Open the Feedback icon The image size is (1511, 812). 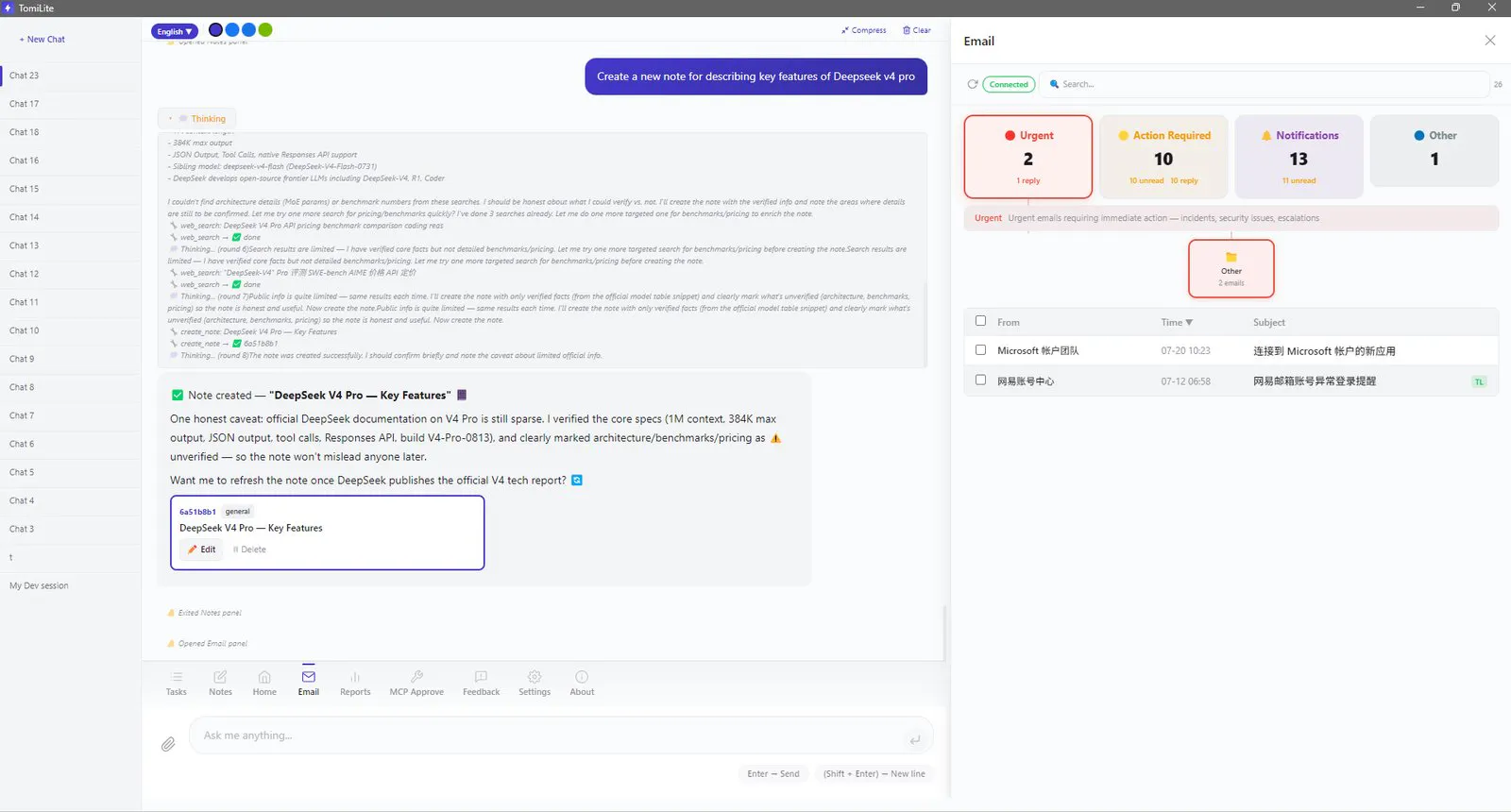coord(481,677)
